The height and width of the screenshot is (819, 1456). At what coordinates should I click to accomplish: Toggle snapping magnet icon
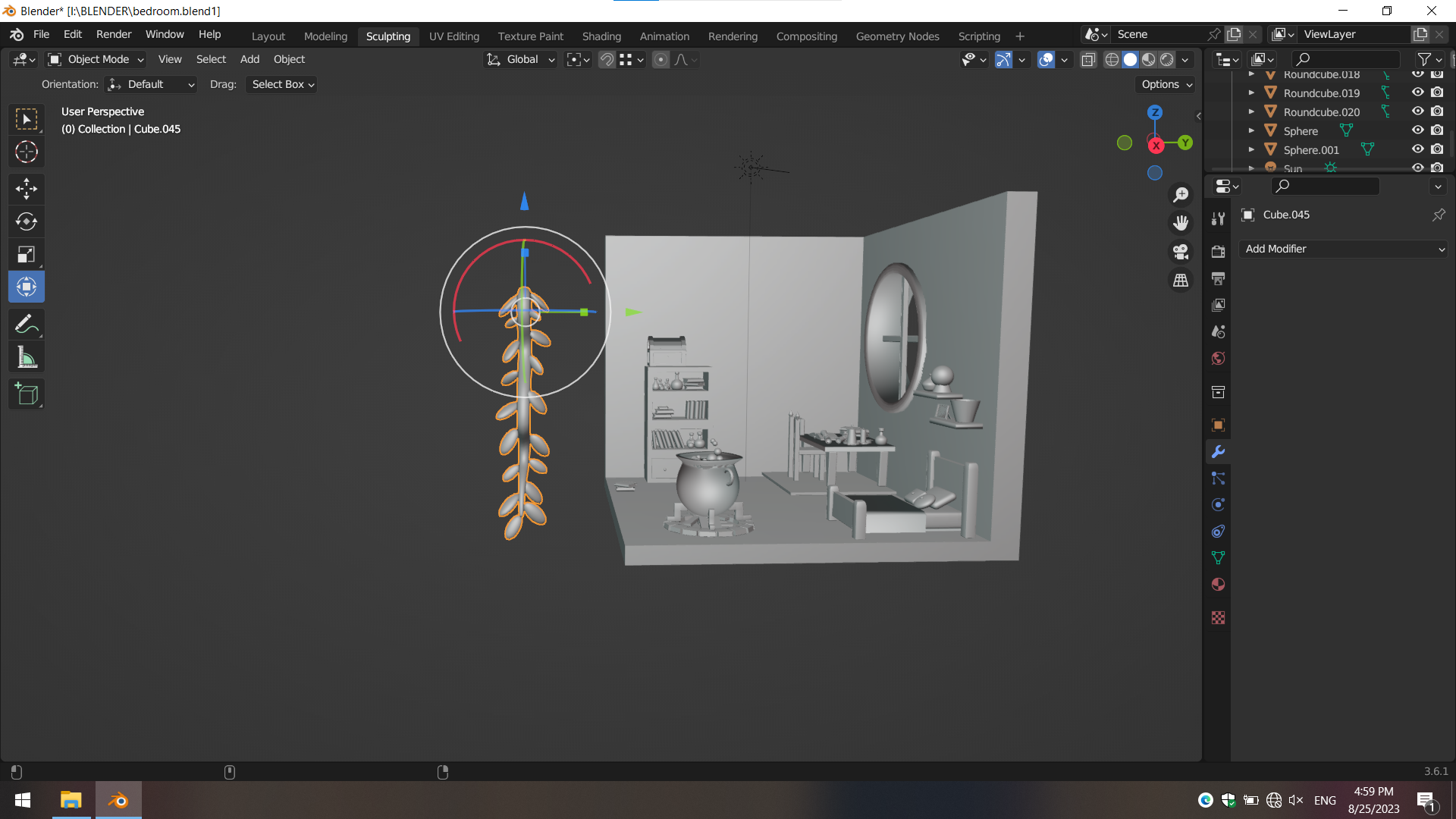point(607,60)
